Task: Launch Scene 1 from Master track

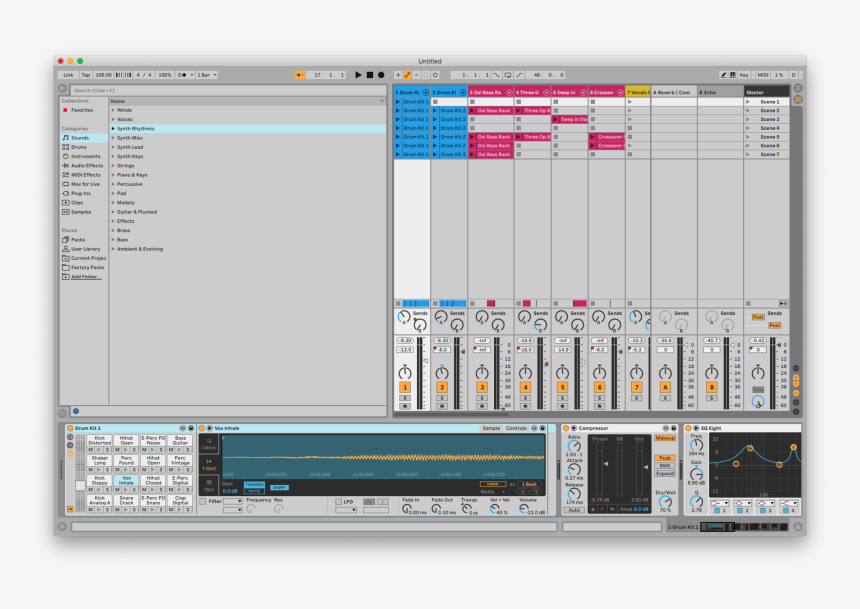Action: (x=748, y=102)
